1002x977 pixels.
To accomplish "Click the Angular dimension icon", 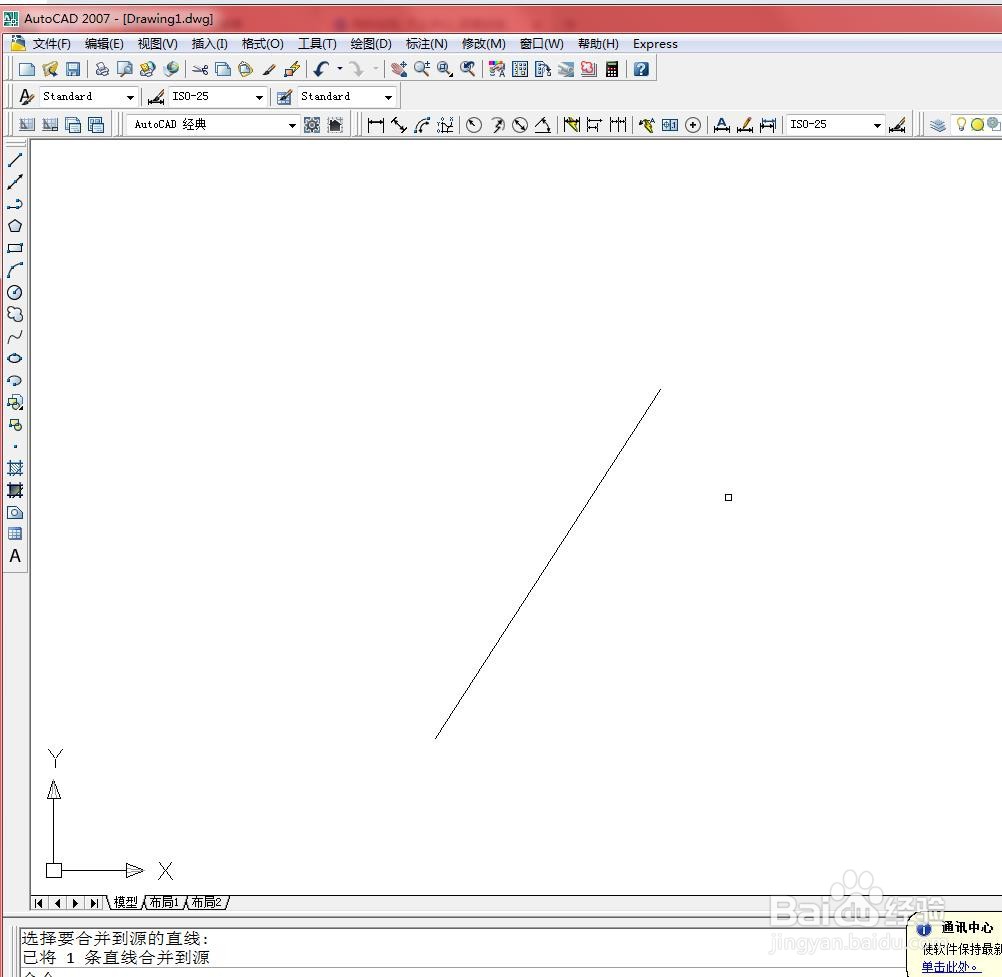I will 543,125.
